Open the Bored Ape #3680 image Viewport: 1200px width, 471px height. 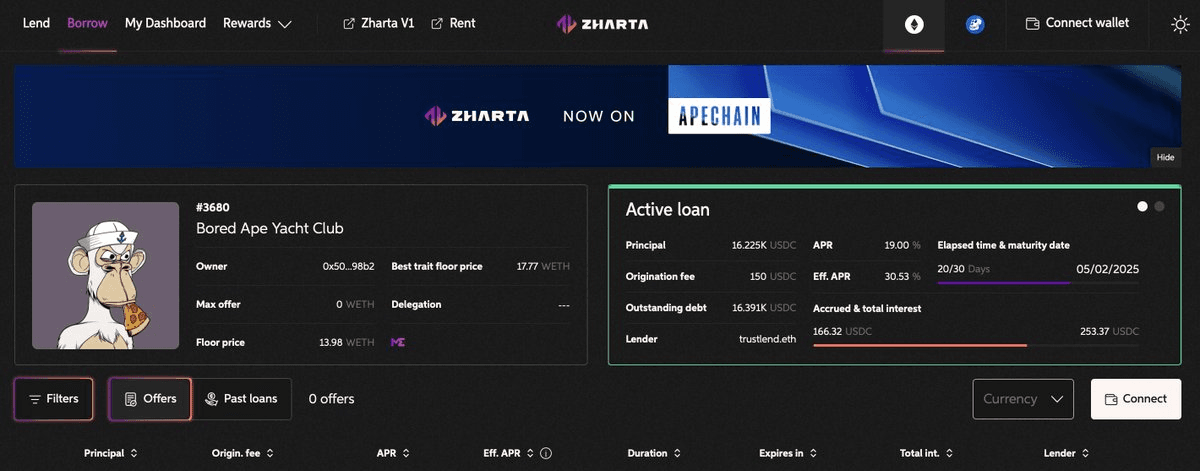point(105,276)
